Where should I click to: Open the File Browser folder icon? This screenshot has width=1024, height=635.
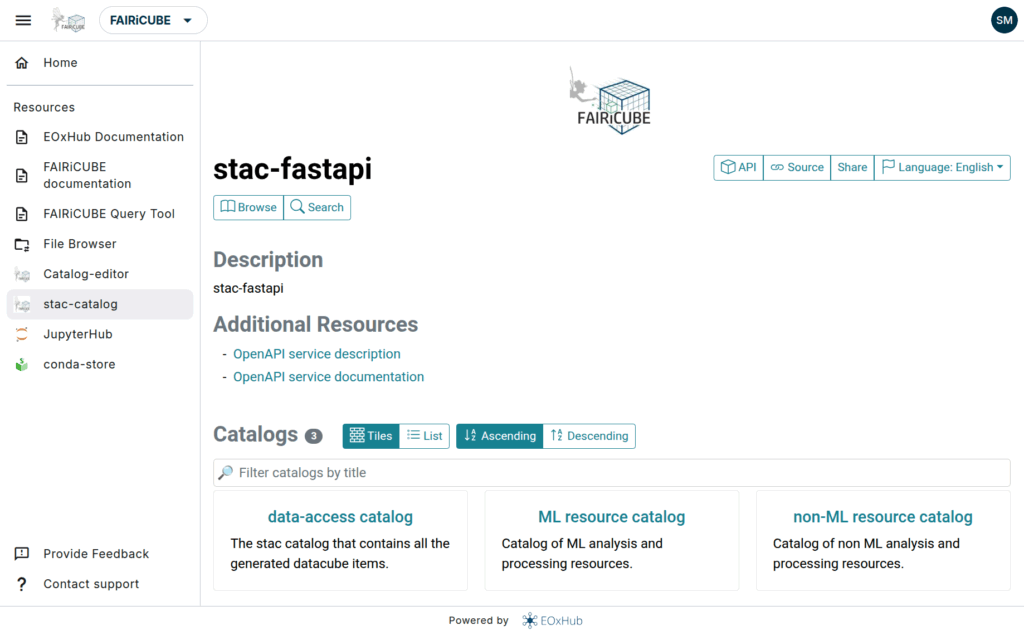click(x=22, y=244)
